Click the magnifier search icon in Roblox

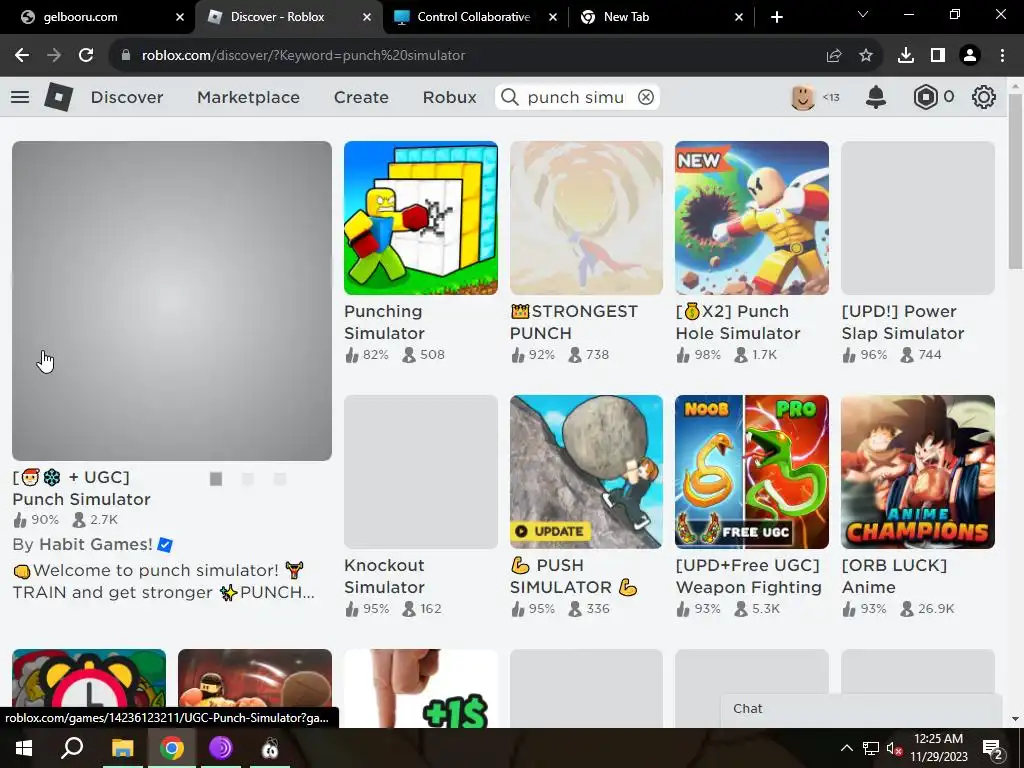tap(509, 97)
